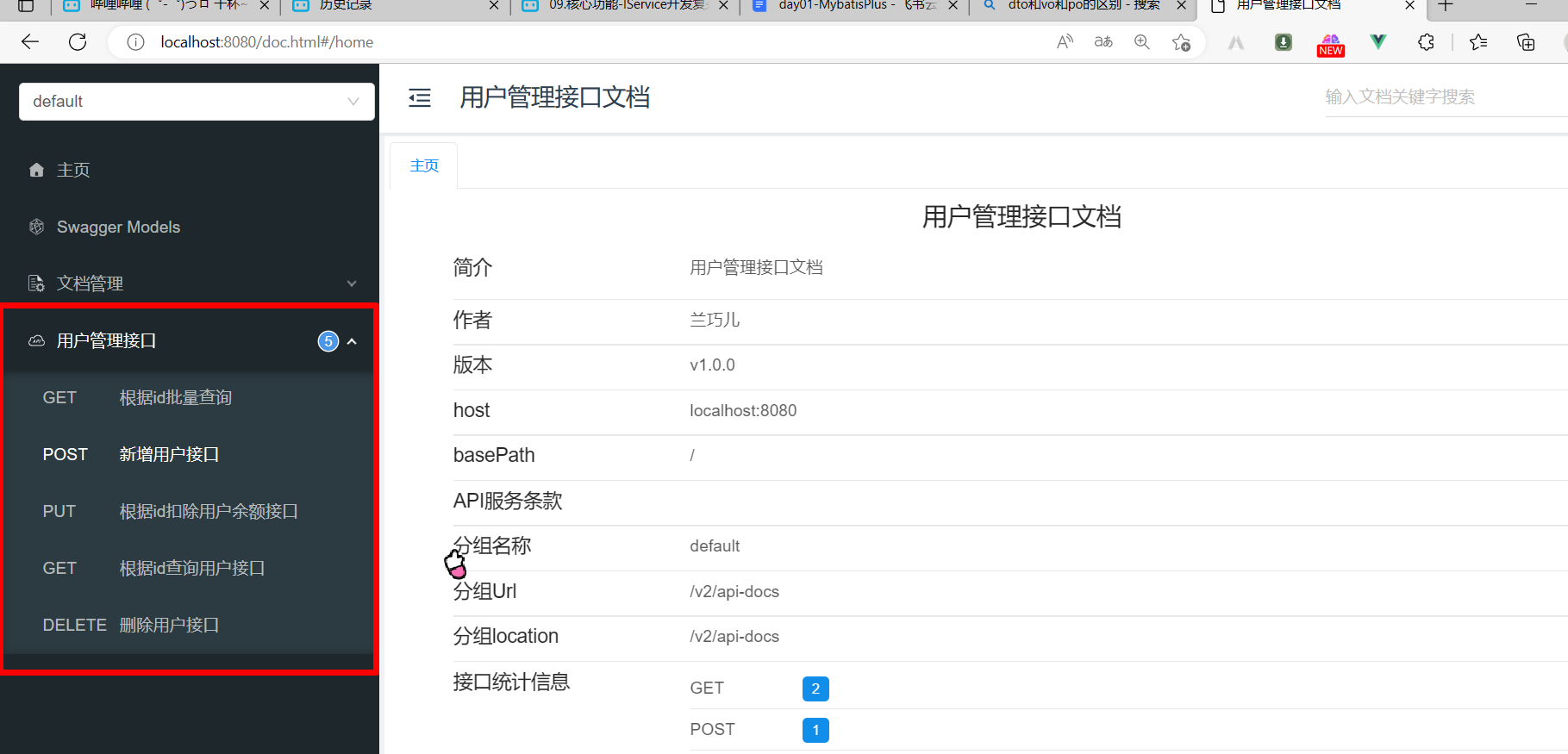This screenshot has height=754, width=1568.
Task: Click the 分组Url value /v2/api-docs
Action: (734, 591)
